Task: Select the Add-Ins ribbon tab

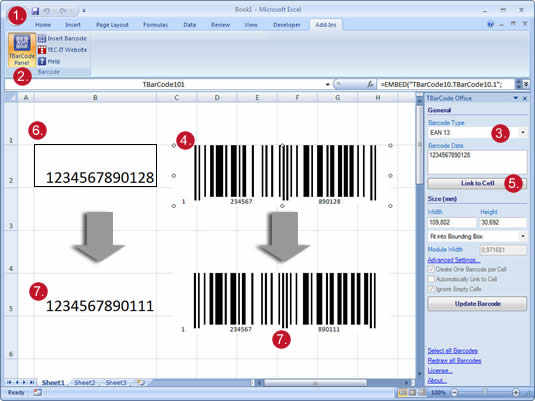Action: tap(326, 25)
